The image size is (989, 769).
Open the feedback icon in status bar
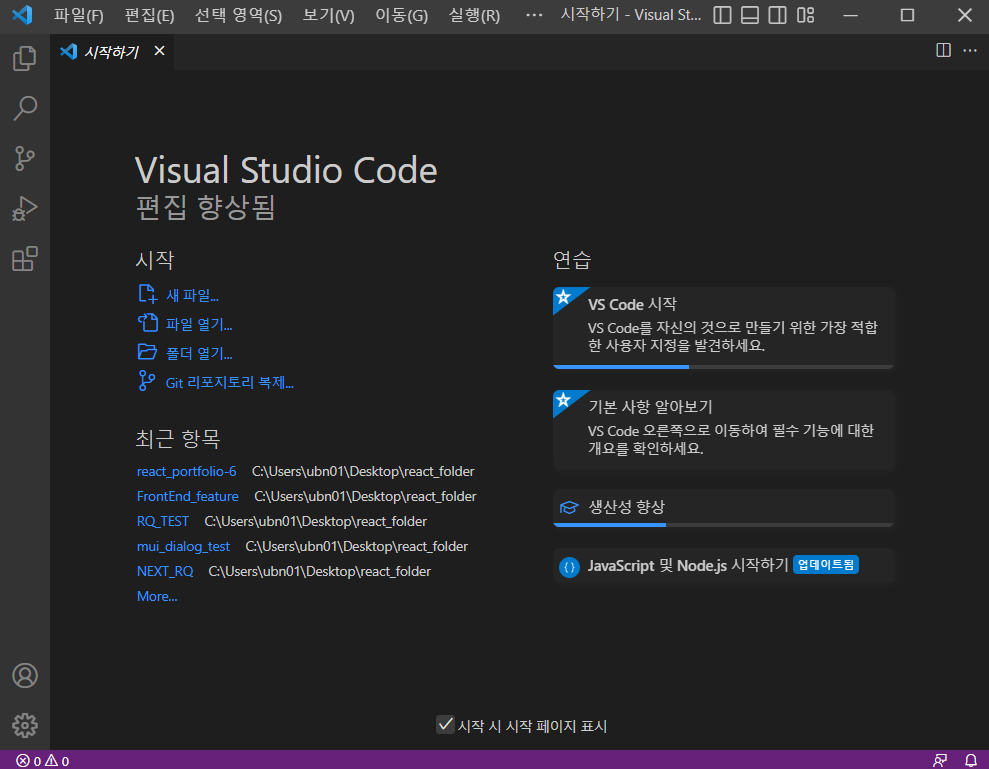click(x=940, y=761)
